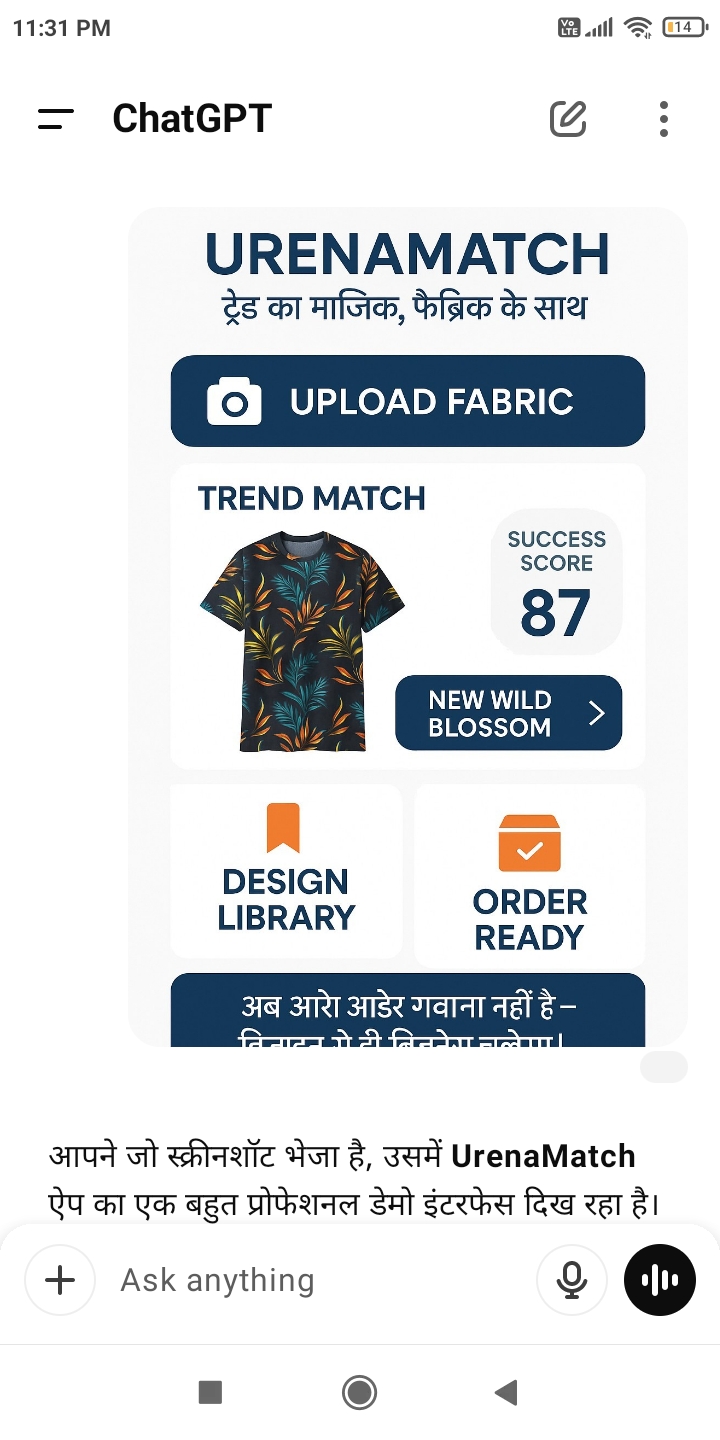Tap the battery indicator in the status bar
This screenshot has height=1440, width=720.
[683, 28]
